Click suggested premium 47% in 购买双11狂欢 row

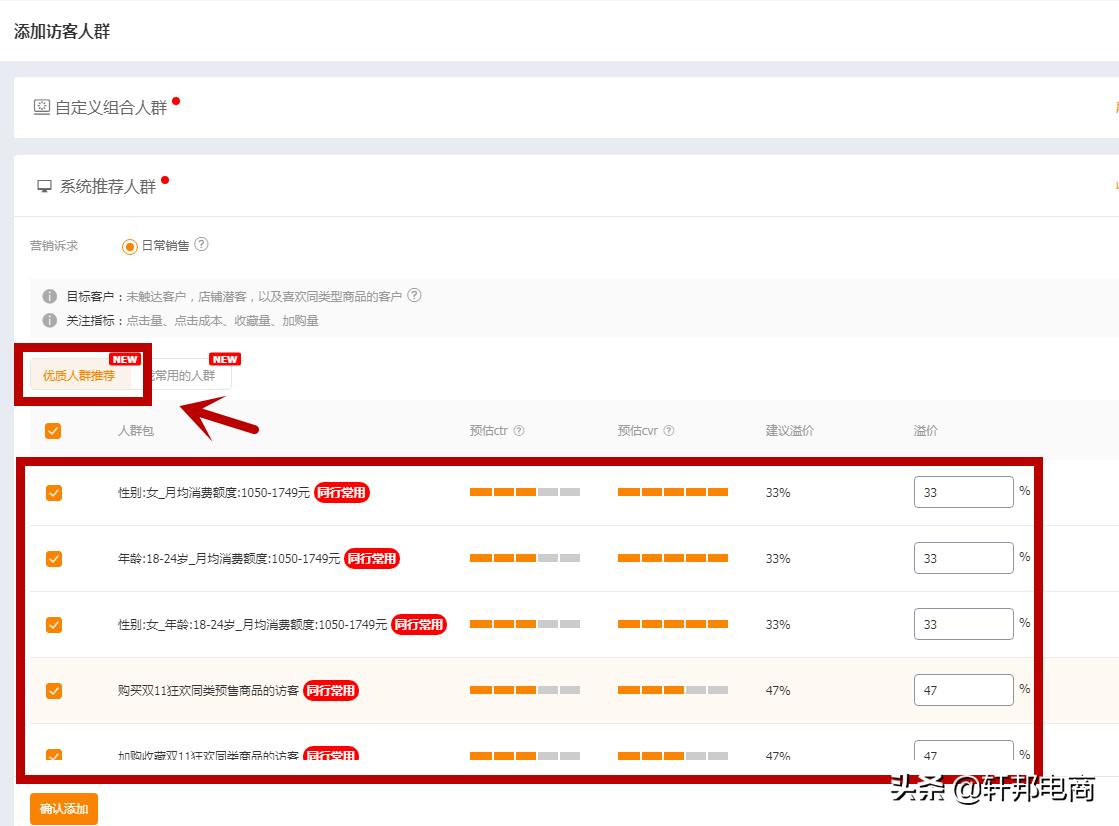[778, 690]
